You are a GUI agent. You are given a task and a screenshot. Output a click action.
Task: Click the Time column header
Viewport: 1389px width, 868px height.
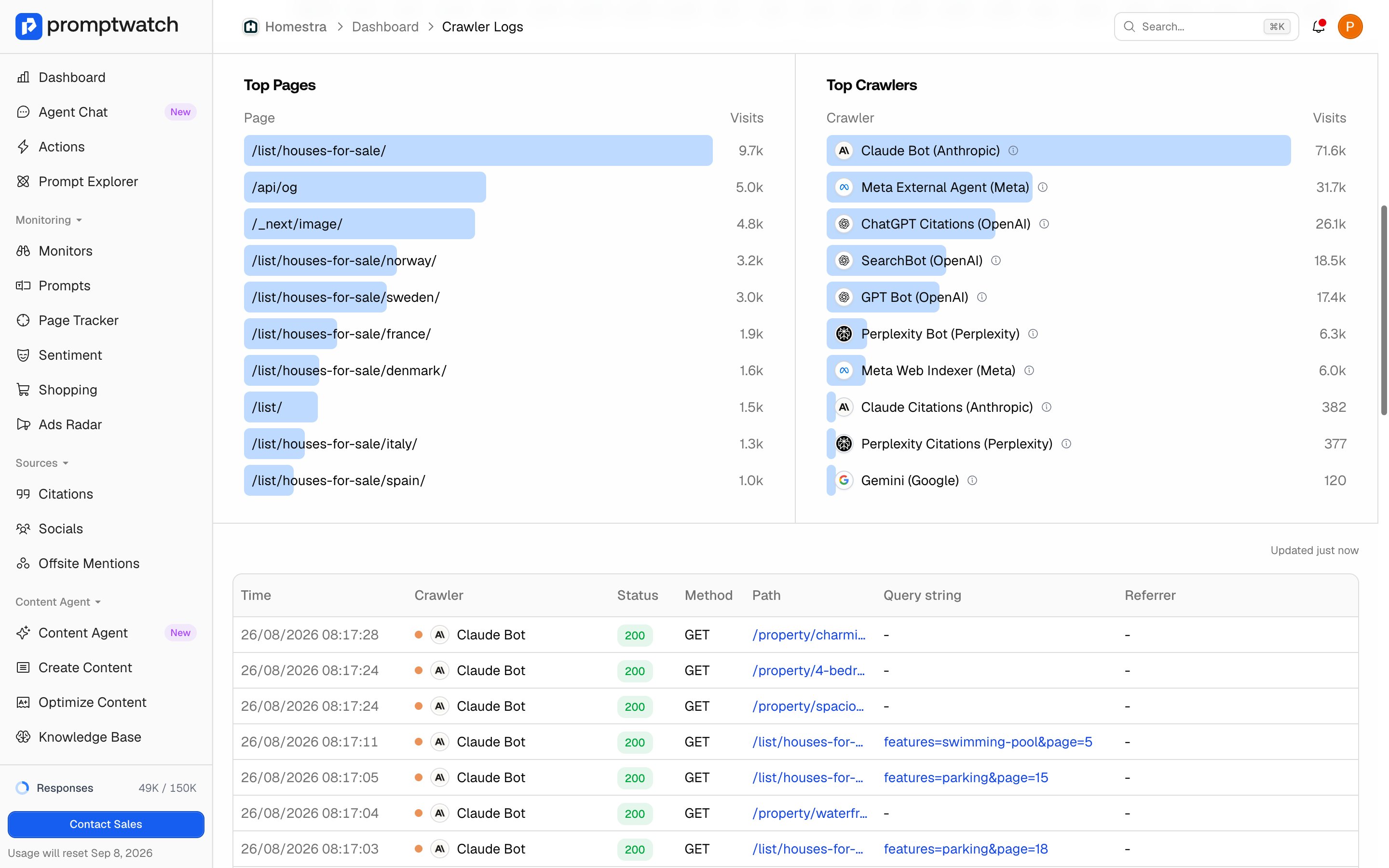click(x=256, y=596)
